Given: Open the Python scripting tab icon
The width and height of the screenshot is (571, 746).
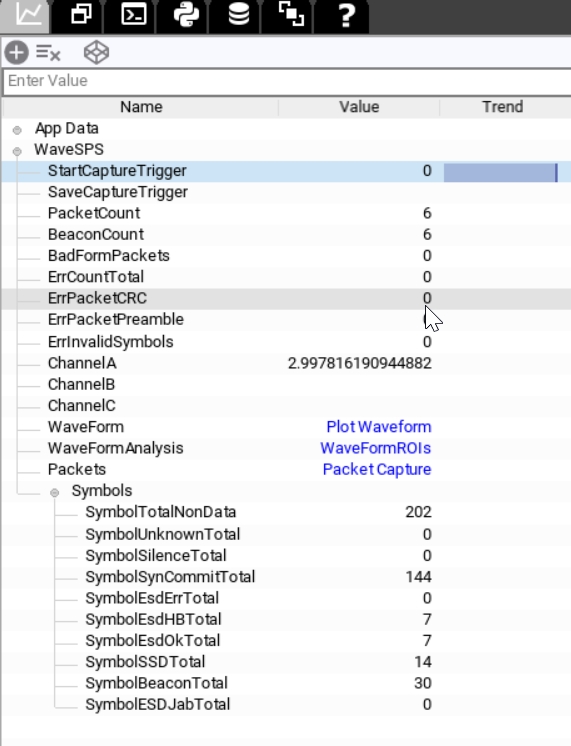Looking at the screenshot, I should (186, 15).
